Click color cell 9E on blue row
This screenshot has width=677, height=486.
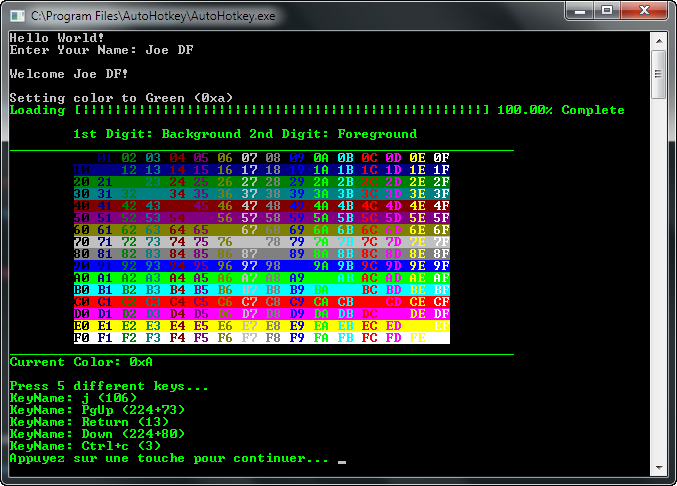[417, 266]
